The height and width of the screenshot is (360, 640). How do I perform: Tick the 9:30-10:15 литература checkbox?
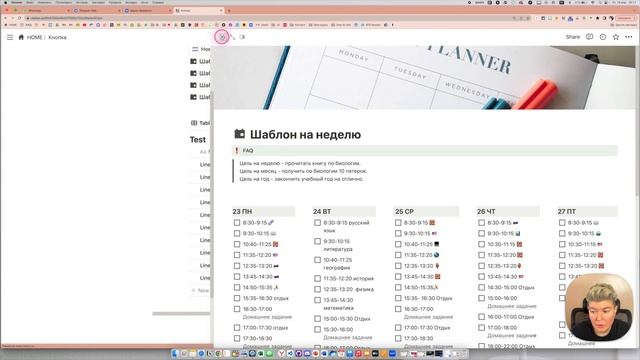pyautogui.click(x=318, y=241)
